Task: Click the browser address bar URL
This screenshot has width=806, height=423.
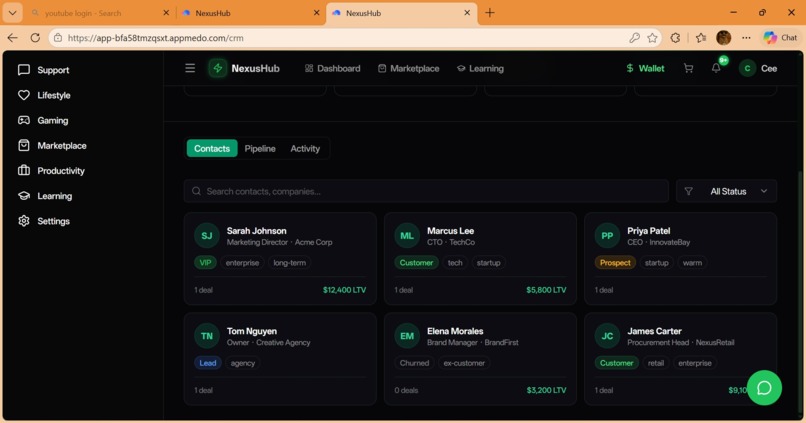Action: (156, 38)
